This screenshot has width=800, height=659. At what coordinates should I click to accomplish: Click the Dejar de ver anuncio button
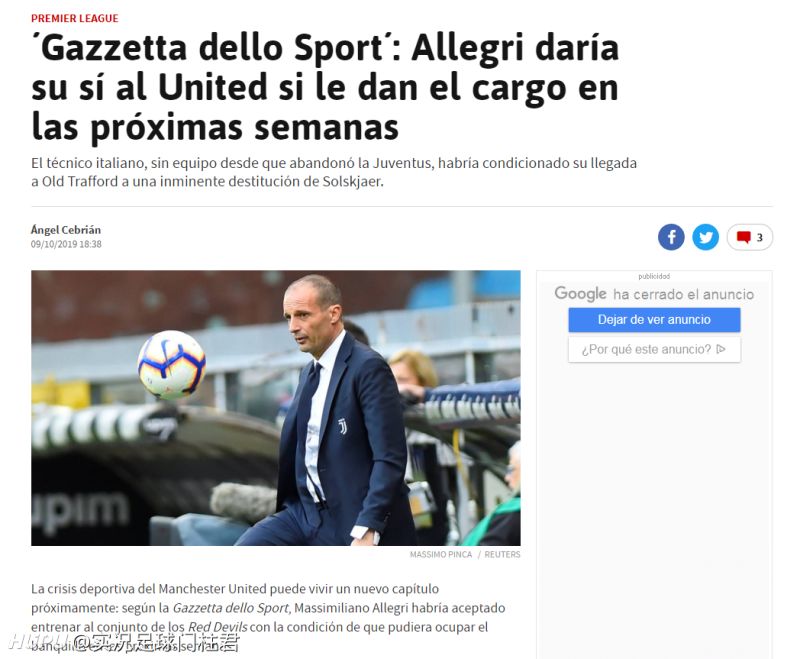654,320
